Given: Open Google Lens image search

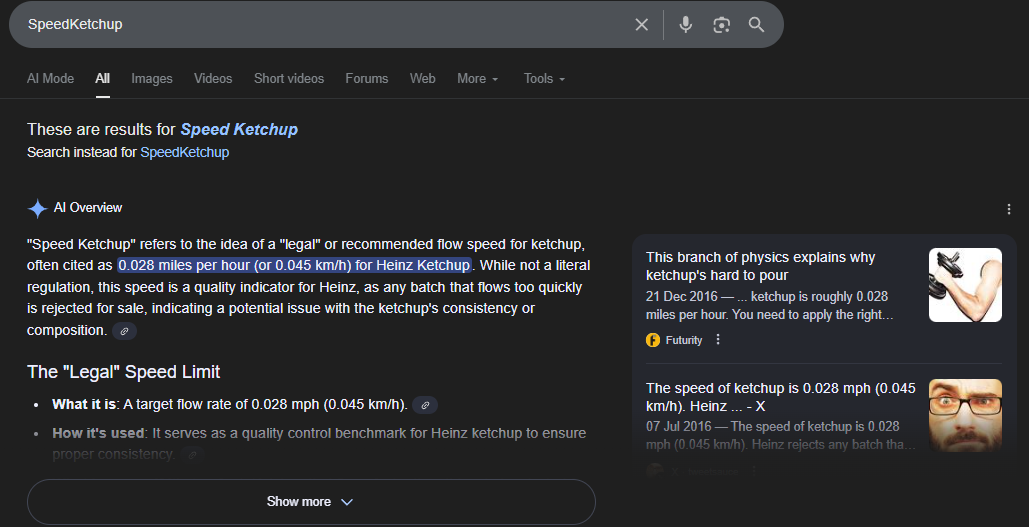Looking at the screenshot, I should click(x=721, y=25).
